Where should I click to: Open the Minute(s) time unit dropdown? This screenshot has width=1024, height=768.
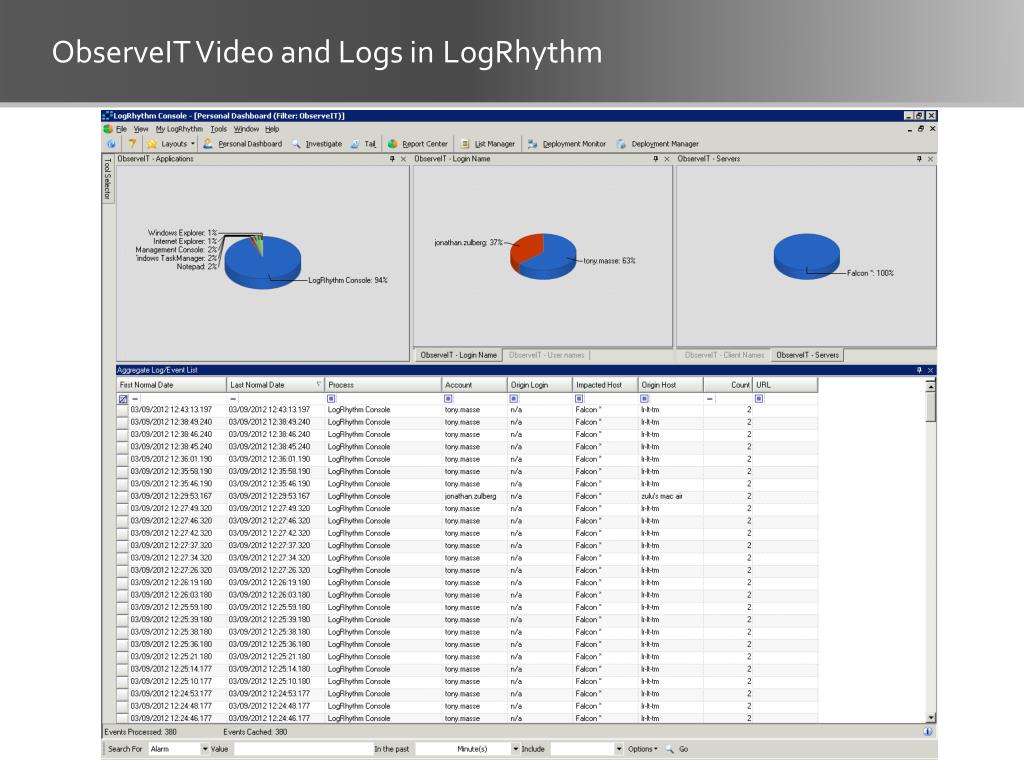tap(515, 749)
